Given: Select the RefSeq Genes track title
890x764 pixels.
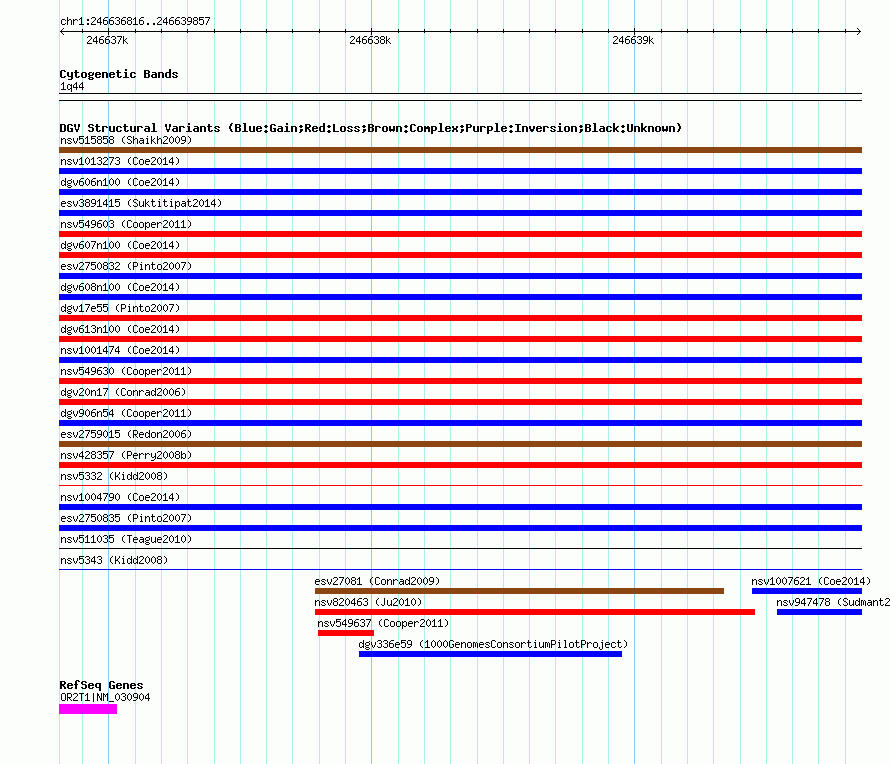Looking at the screenshot, I should (x=102, y=685).
